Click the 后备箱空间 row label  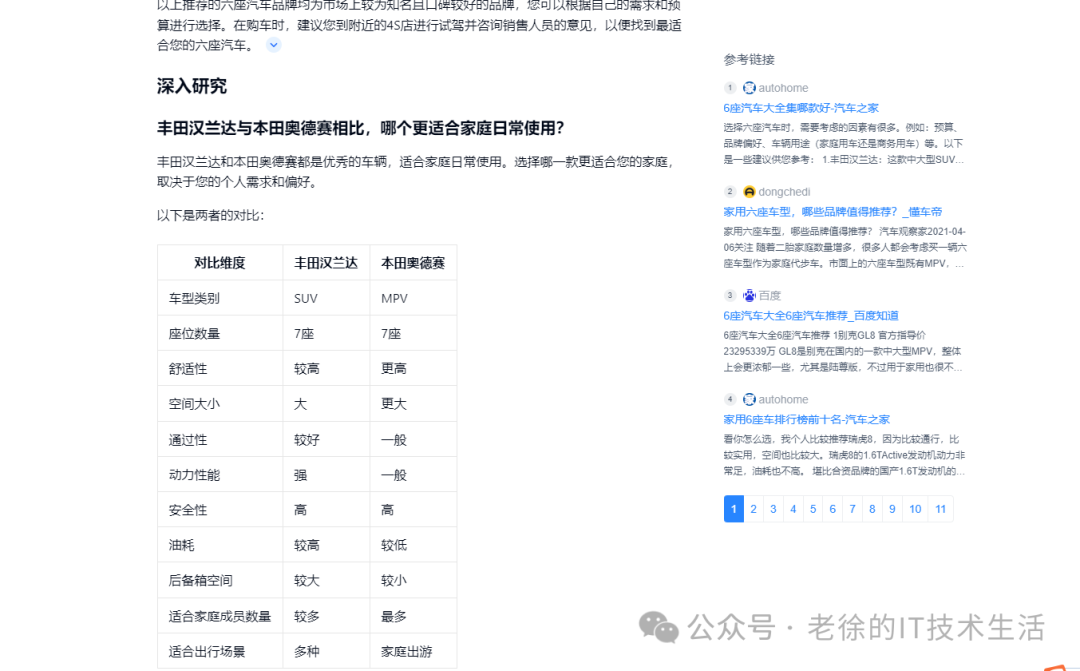coord(200,581)
